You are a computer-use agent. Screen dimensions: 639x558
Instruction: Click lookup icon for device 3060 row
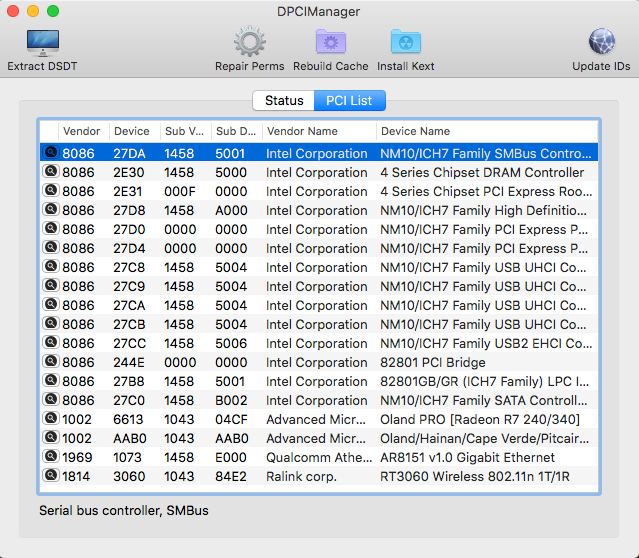(x=51, y=475)
